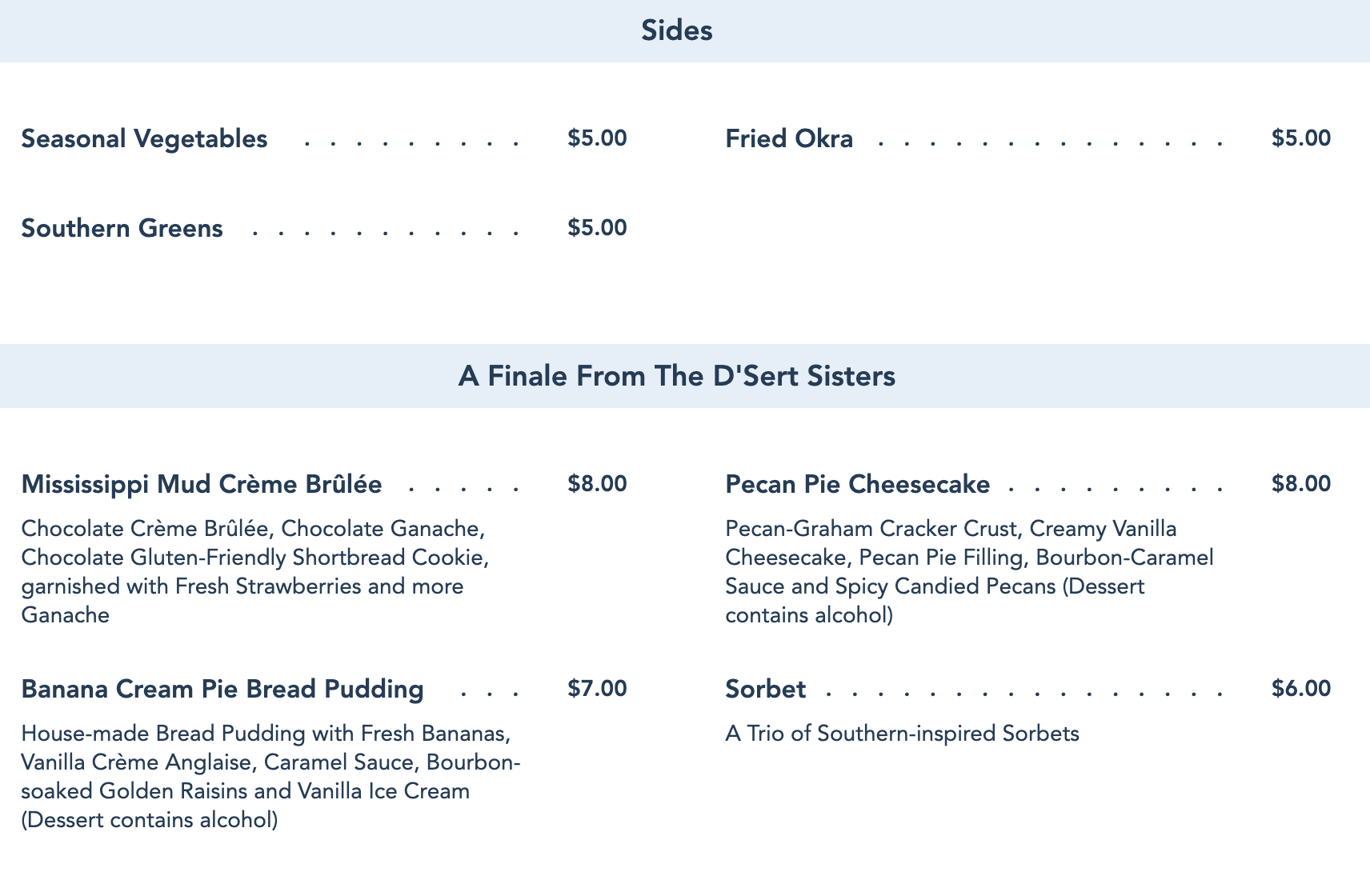This screenshot has height=896, width=1370.
Task: Click the Sorbet $6.00 price
Action: pyautogui.click(x=1301, y=689)
